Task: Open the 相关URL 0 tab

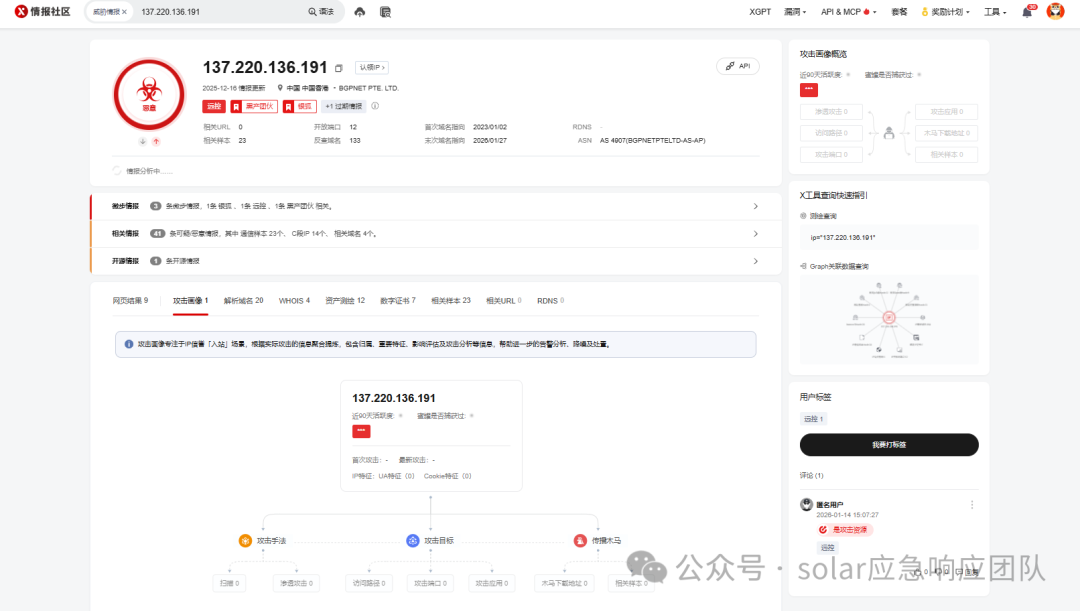Action: pyautogui.click(x=503, y=300)
